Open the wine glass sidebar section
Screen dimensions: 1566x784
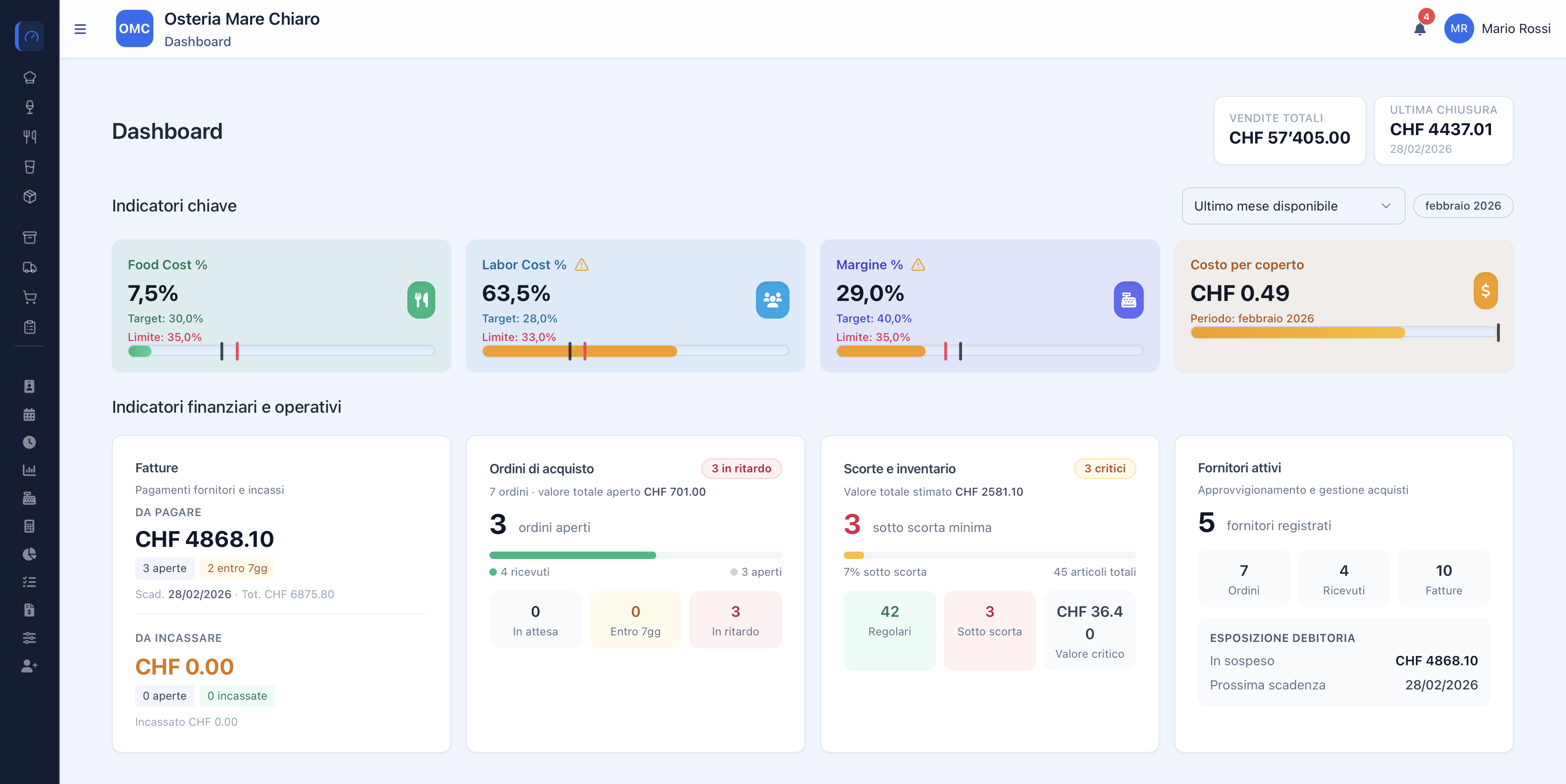click(29, 107)
